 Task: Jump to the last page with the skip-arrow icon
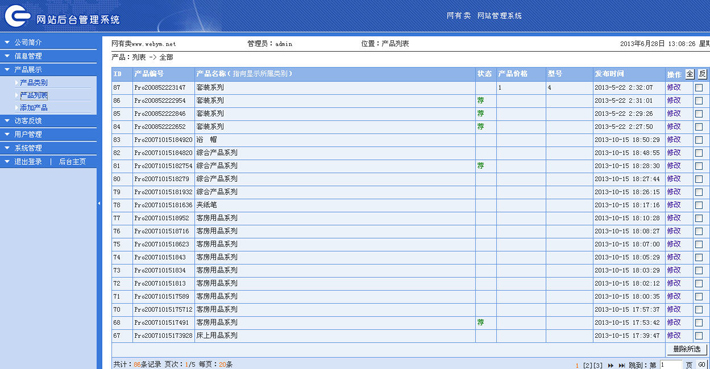point(622,365)
